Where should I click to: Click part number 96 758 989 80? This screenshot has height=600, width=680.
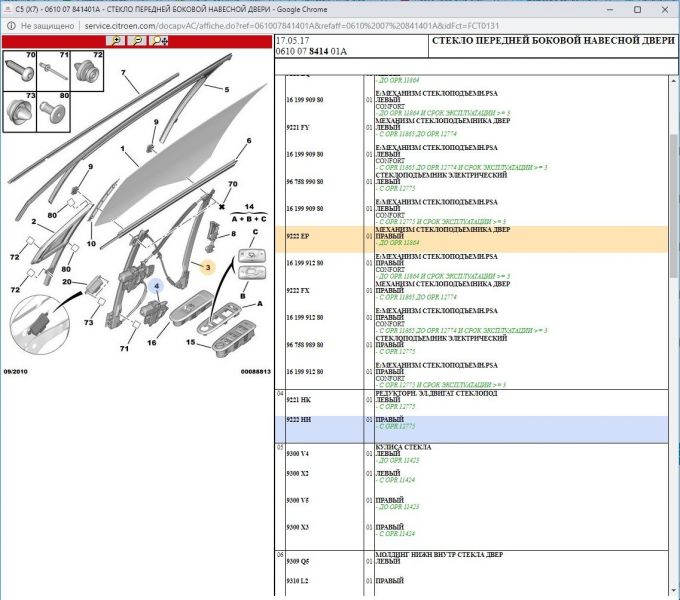pos(305,344)
